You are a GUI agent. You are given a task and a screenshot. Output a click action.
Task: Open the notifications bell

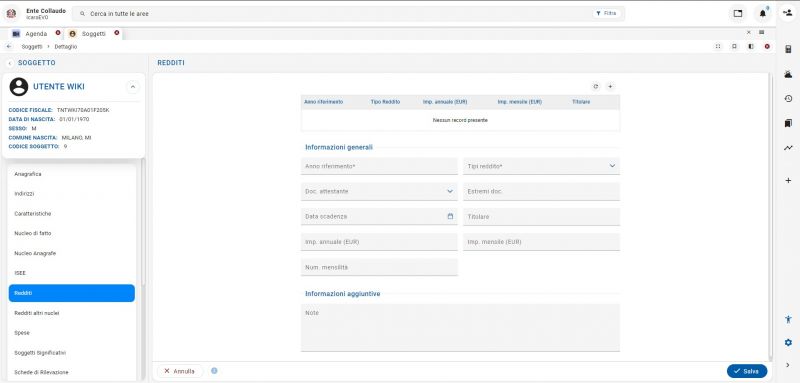[x=763, y=14]
